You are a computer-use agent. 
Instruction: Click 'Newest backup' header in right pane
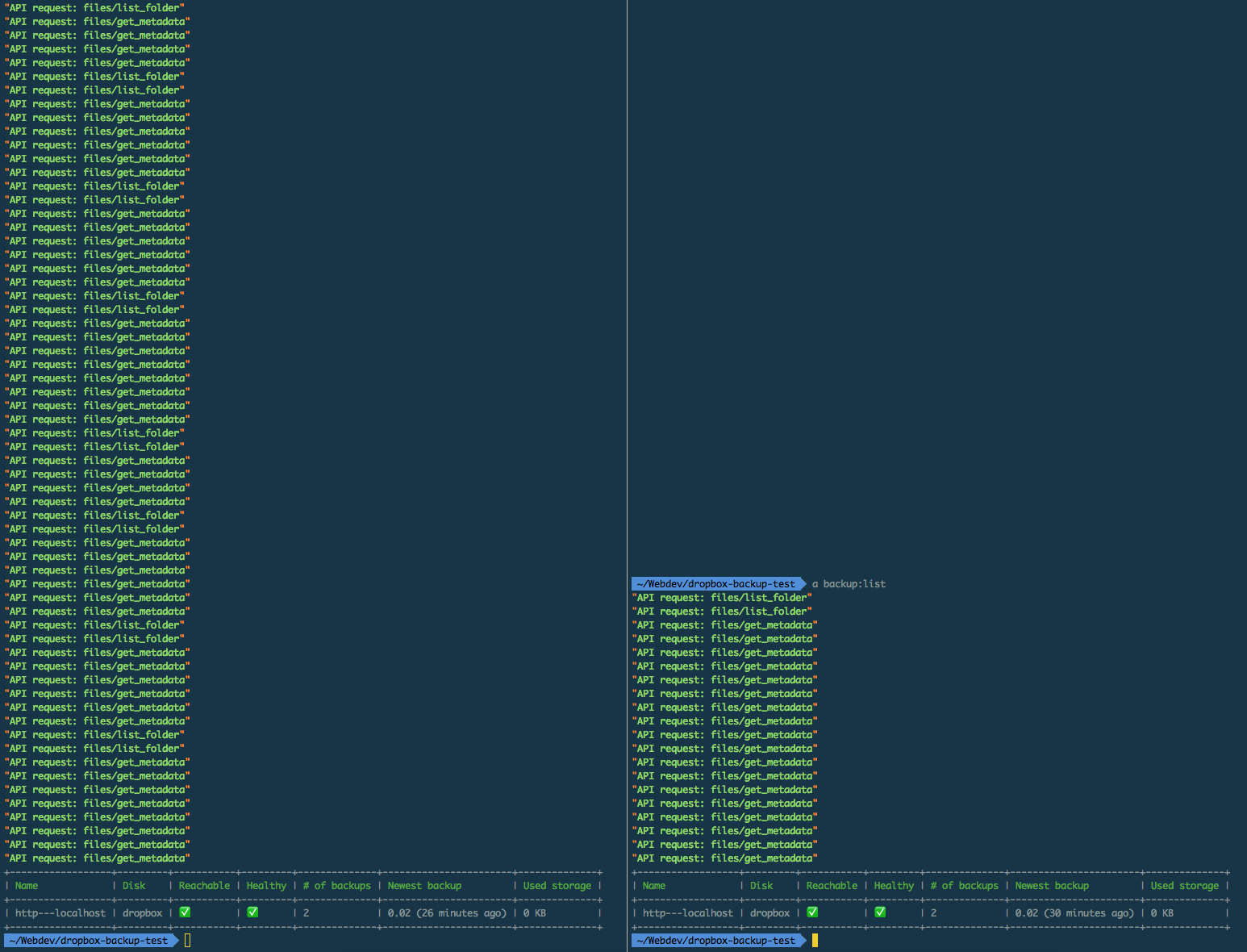click(x=1052, y=886)
